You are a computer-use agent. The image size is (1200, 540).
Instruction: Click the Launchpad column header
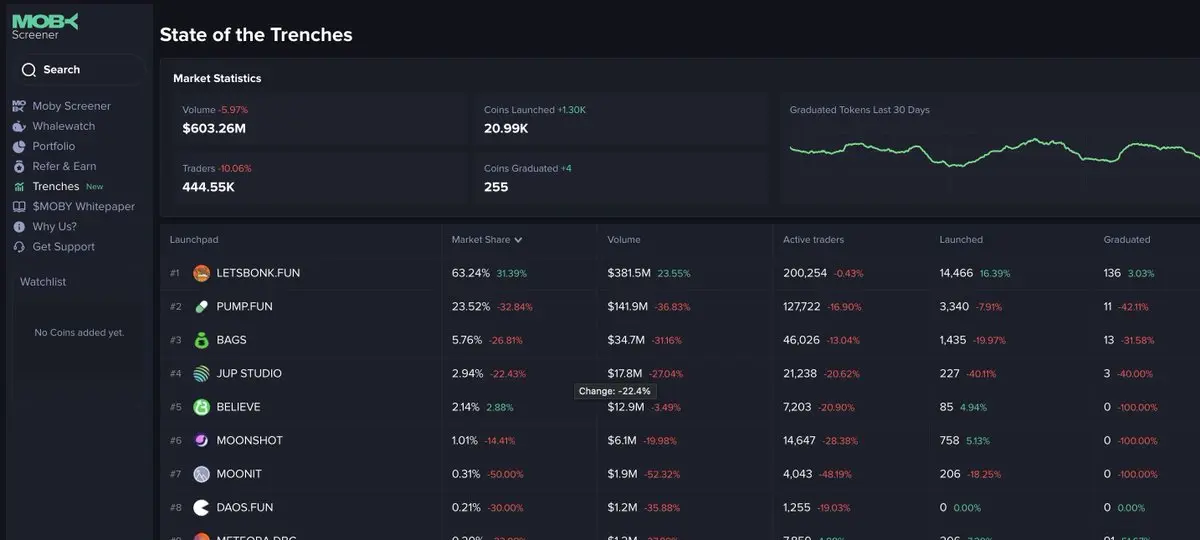click(x=194, y=240)
